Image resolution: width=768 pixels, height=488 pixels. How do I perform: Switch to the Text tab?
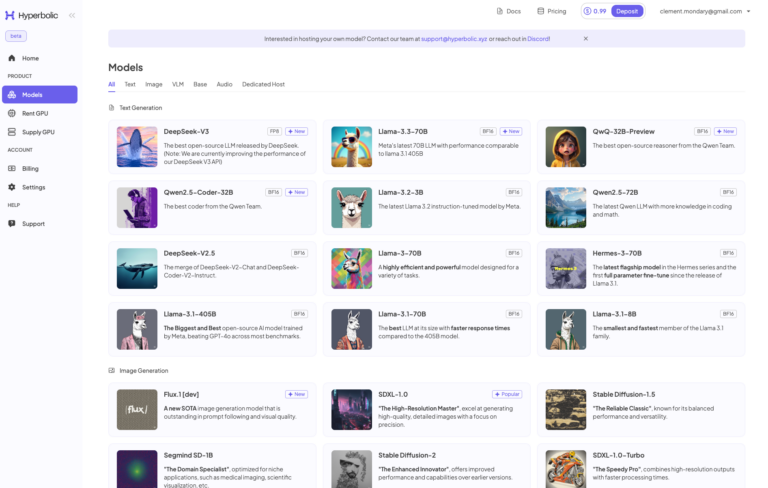click(x=130, y=84)
